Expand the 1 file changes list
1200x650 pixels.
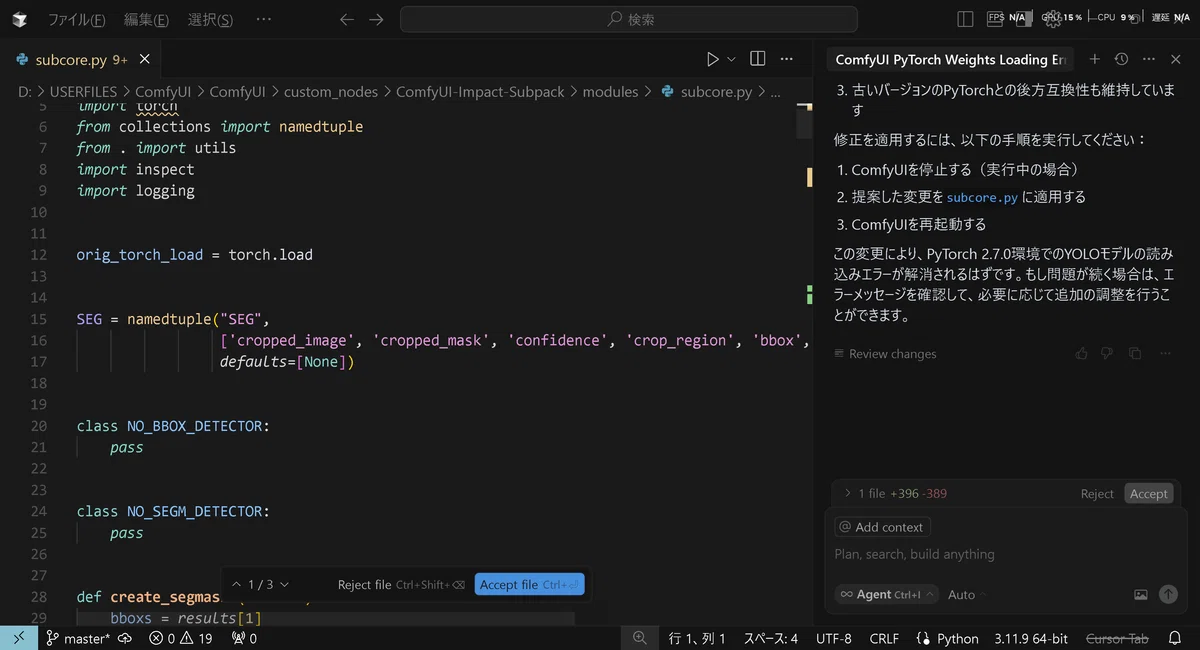pos(848,493)
